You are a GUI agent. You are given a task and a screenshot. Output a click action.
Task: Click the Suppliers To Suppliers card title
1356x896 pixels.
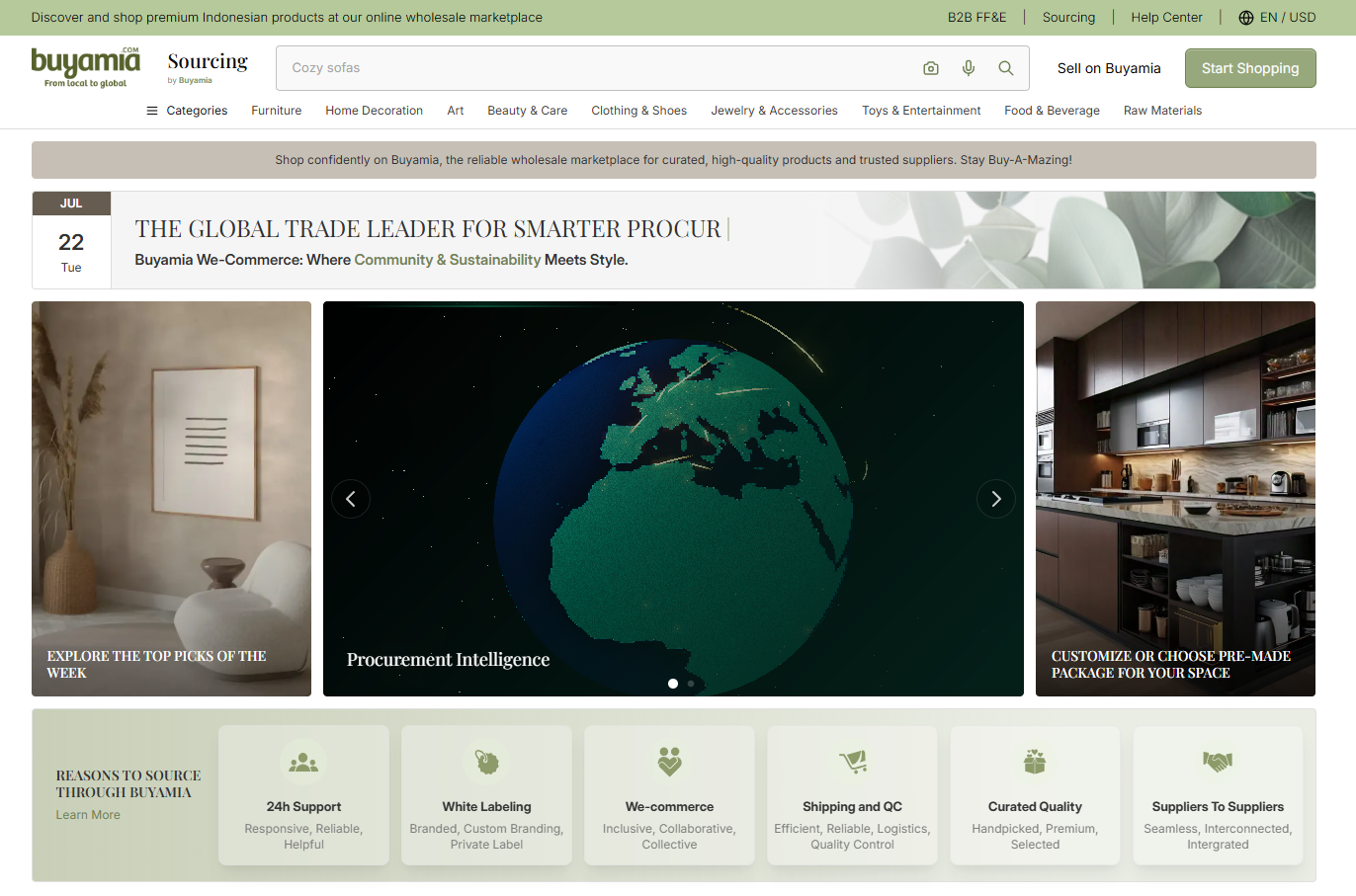point(1218,807)
